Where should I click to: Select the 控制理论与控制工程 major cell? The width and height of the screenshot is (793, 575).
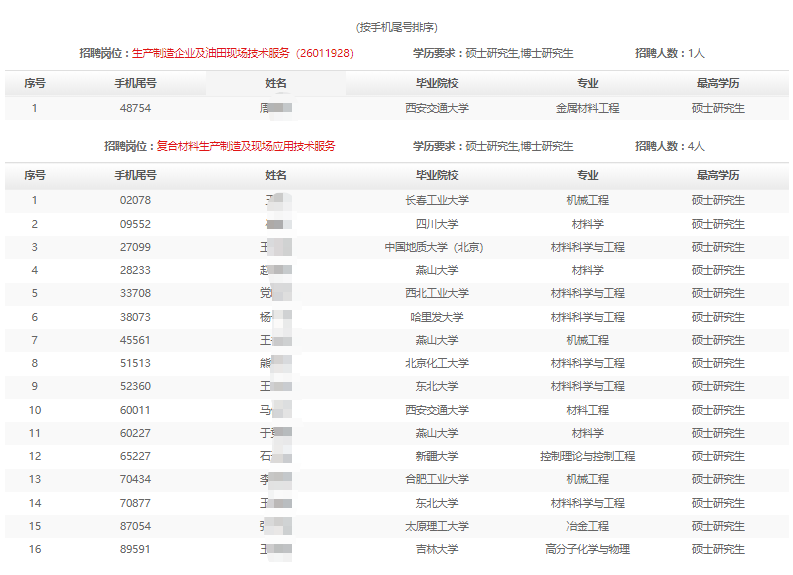[x=587, y=456]
